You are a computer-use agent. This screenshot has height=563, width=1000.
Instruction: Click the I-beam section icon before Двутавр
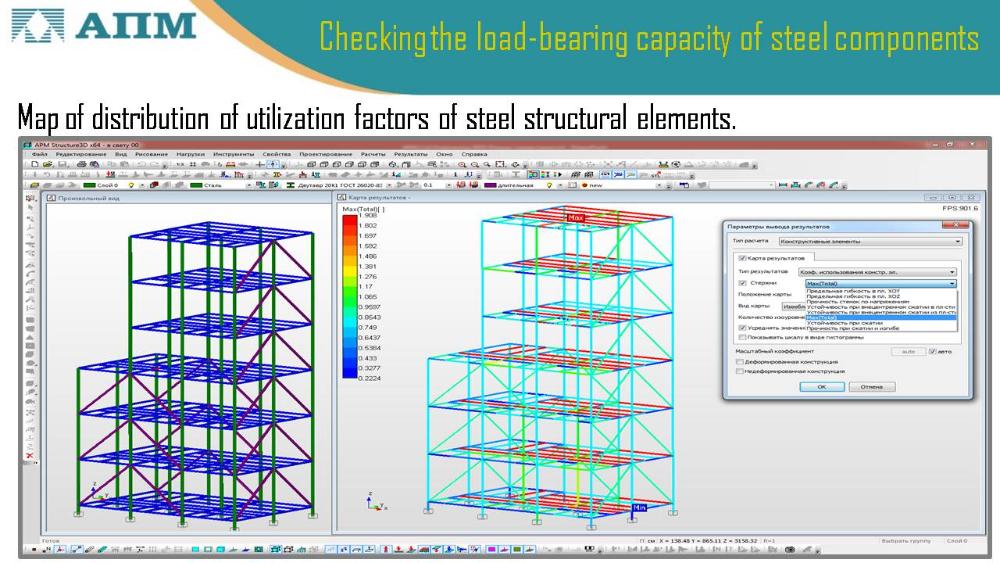click(x=291, y=185)
